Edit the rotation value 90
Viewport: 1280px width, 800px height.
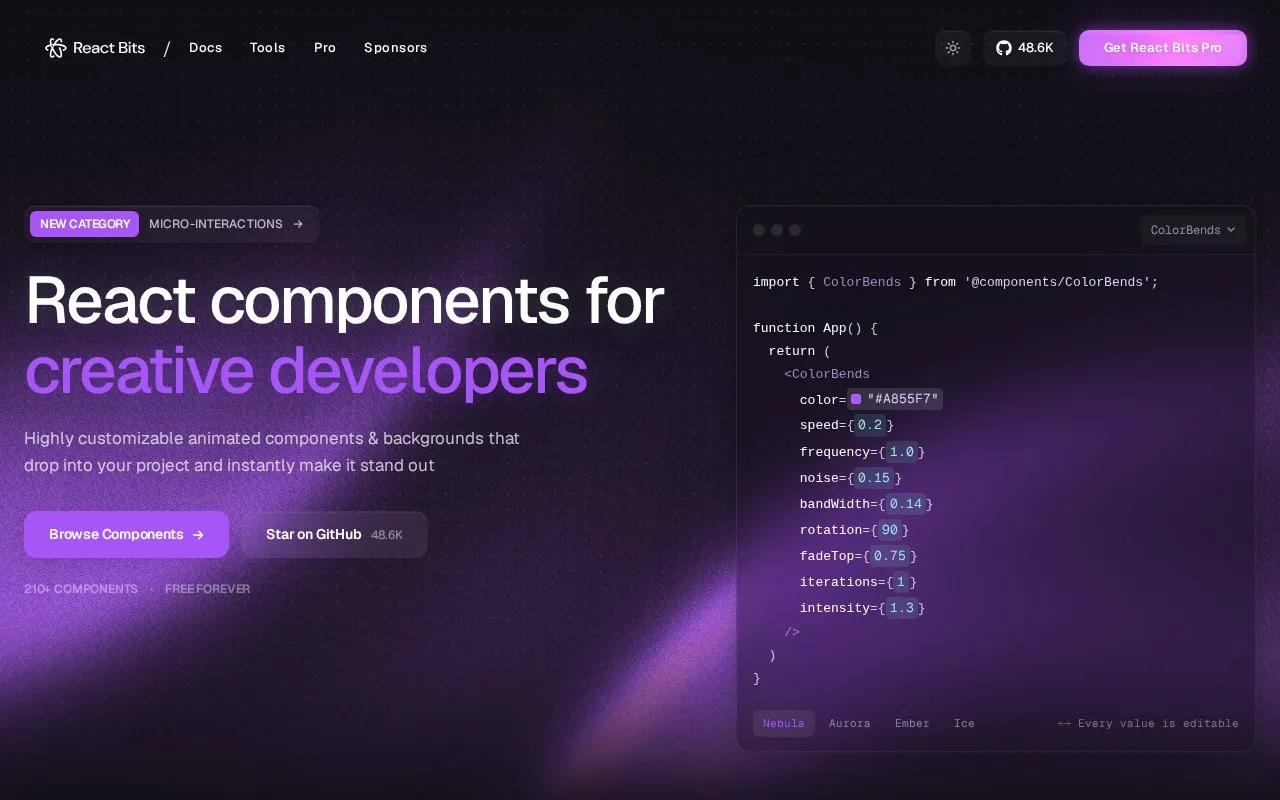pyautogui.click(x=890, y=530)
